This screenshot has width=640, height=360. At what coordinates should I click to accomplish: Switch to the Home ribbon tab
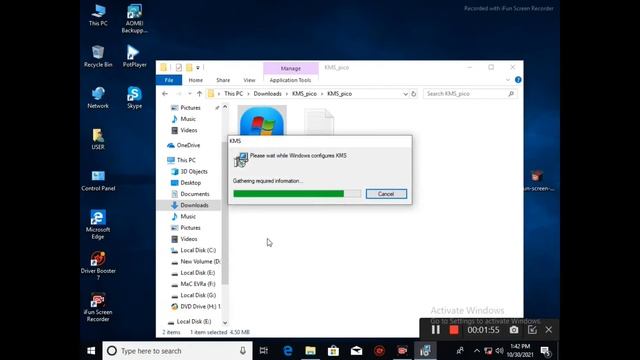tap(196, 80)
